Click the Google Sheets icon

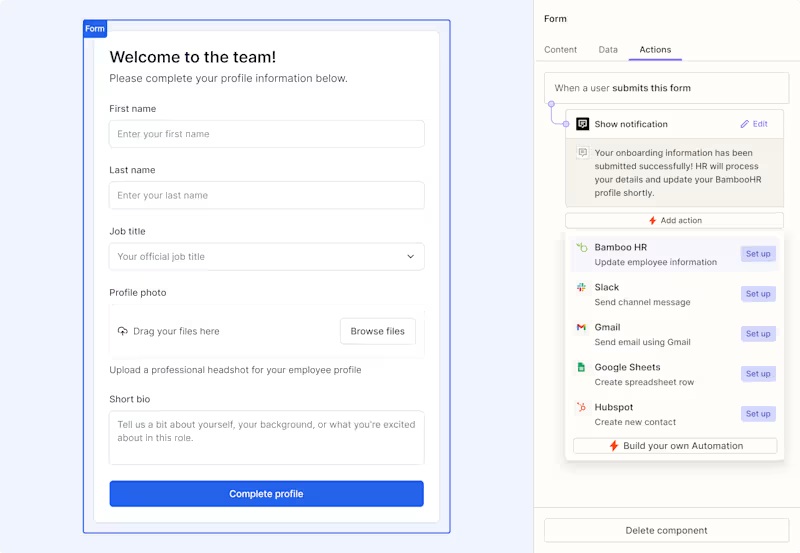click(581, 367)
